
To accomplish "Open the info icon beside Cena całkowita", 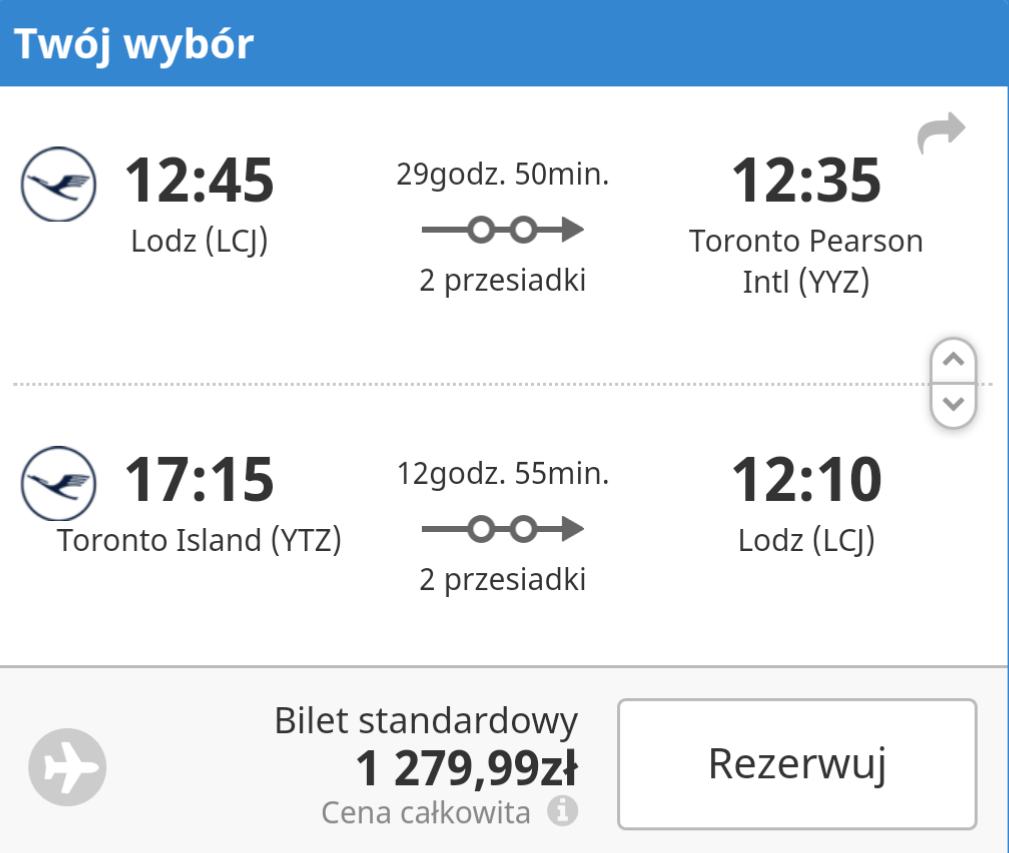I will tap(562, 811).
